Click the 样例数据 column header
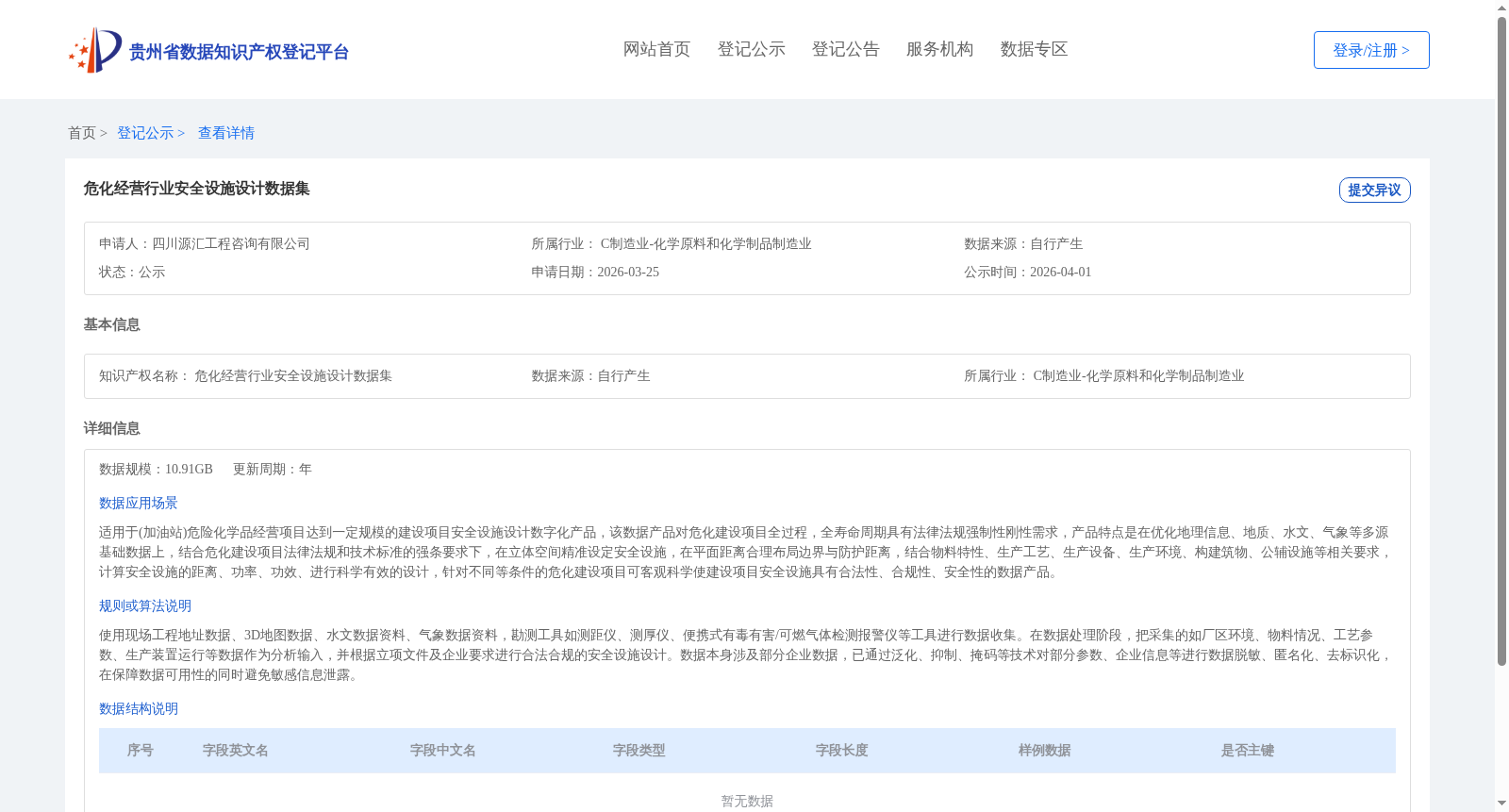 point(1045,751)
